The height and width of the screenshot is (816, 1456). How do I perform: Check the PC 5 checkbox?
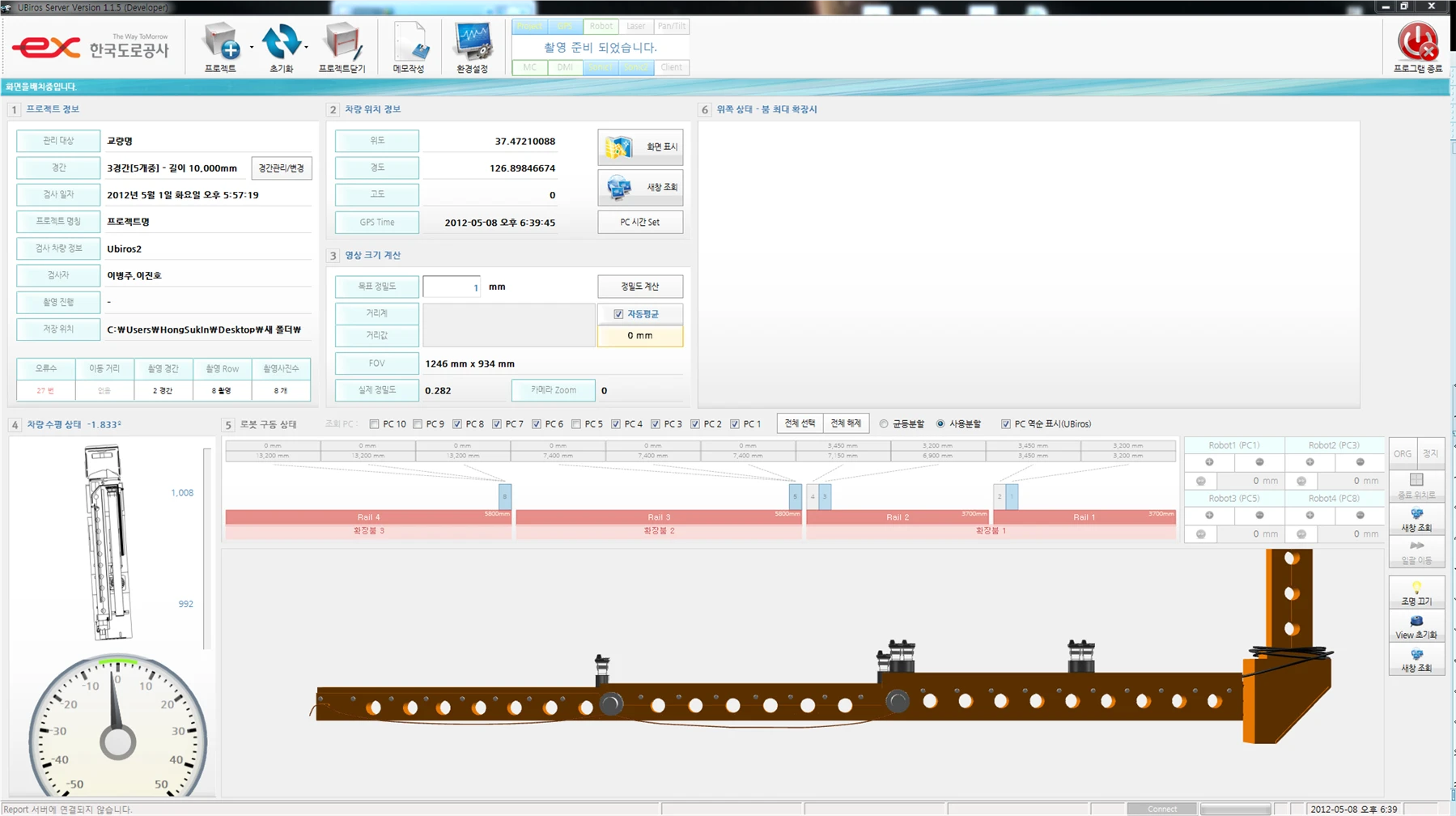pyautogui.click(x=576, y=424)
